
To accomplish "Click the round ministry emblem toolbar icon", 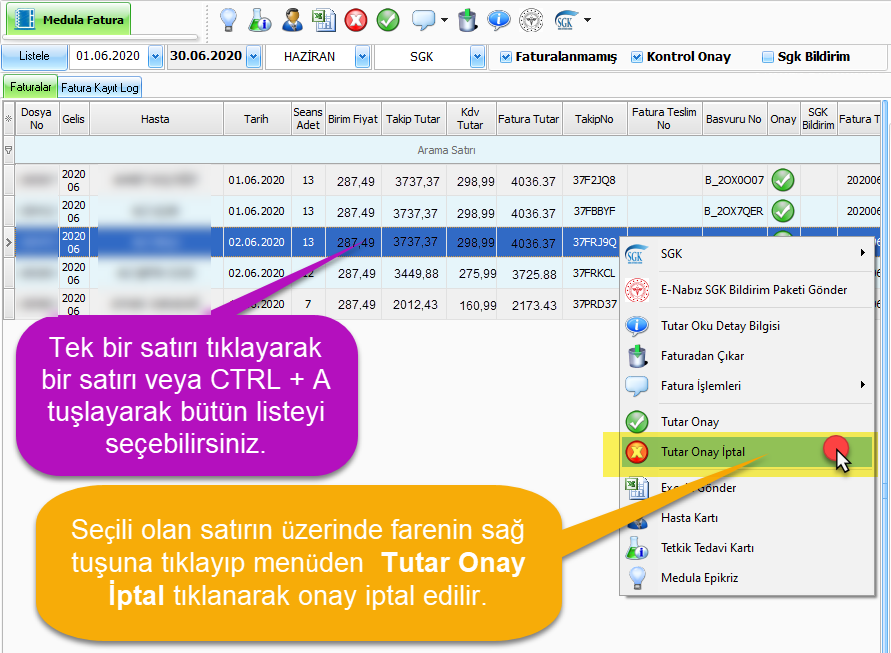I will [531, 20].
